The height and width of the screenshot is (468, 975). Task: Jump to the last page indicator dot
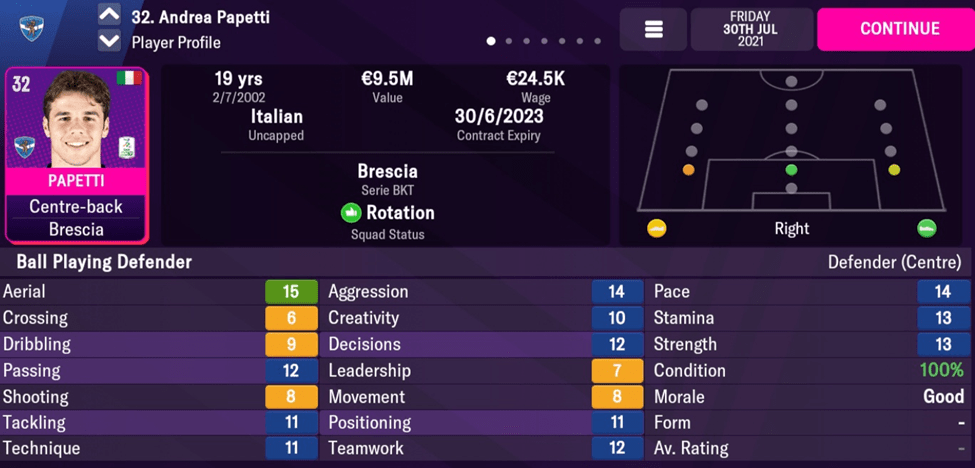coord(597,42)
